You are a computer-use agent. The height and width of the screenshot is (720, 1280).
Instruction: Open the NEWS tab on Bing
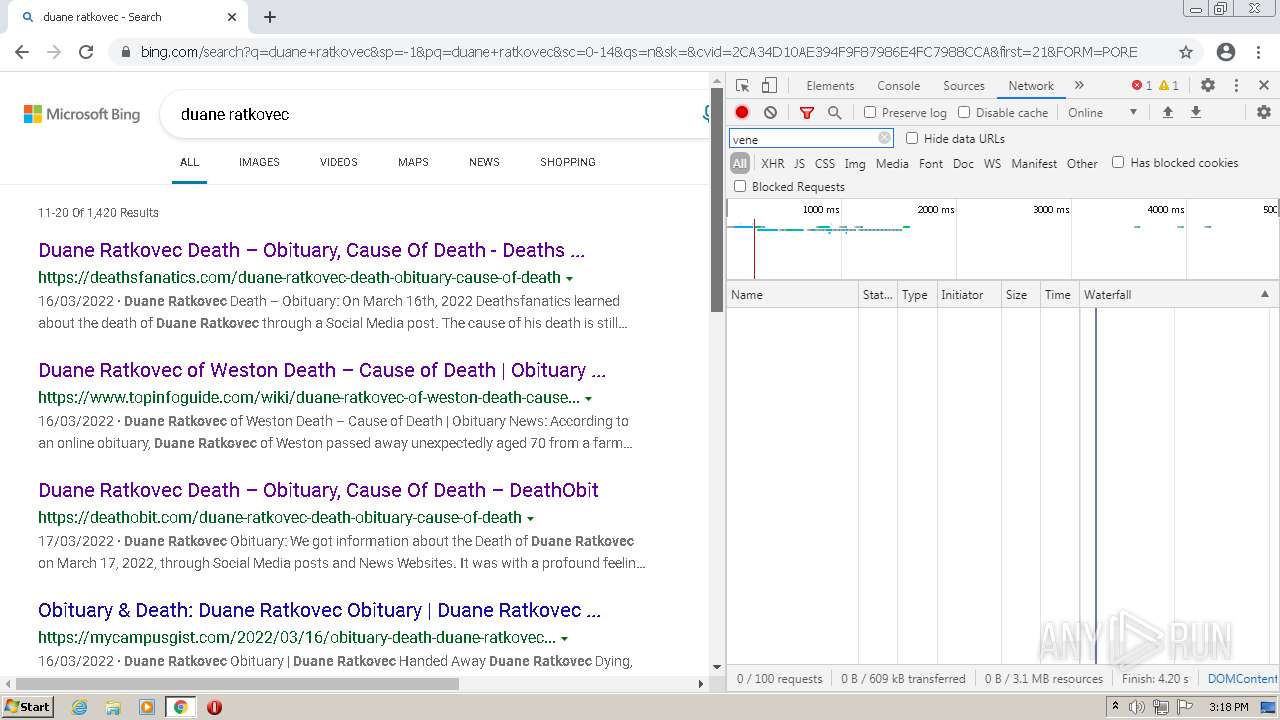click(x=484, y=162)
